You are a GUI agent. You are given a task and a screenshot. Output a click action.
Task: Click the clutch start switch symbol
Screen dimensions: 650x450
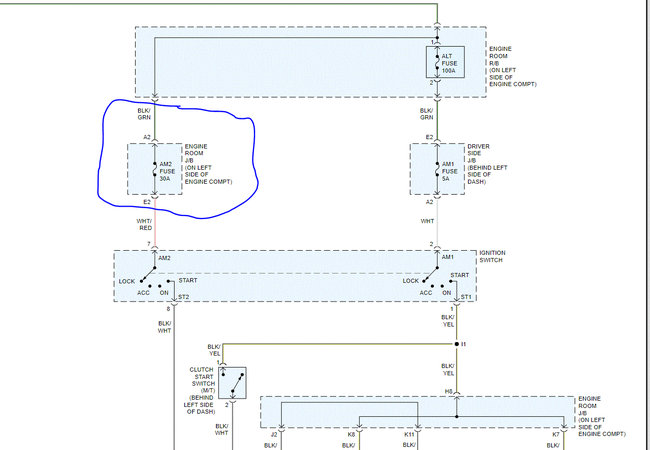pos(233,383)
